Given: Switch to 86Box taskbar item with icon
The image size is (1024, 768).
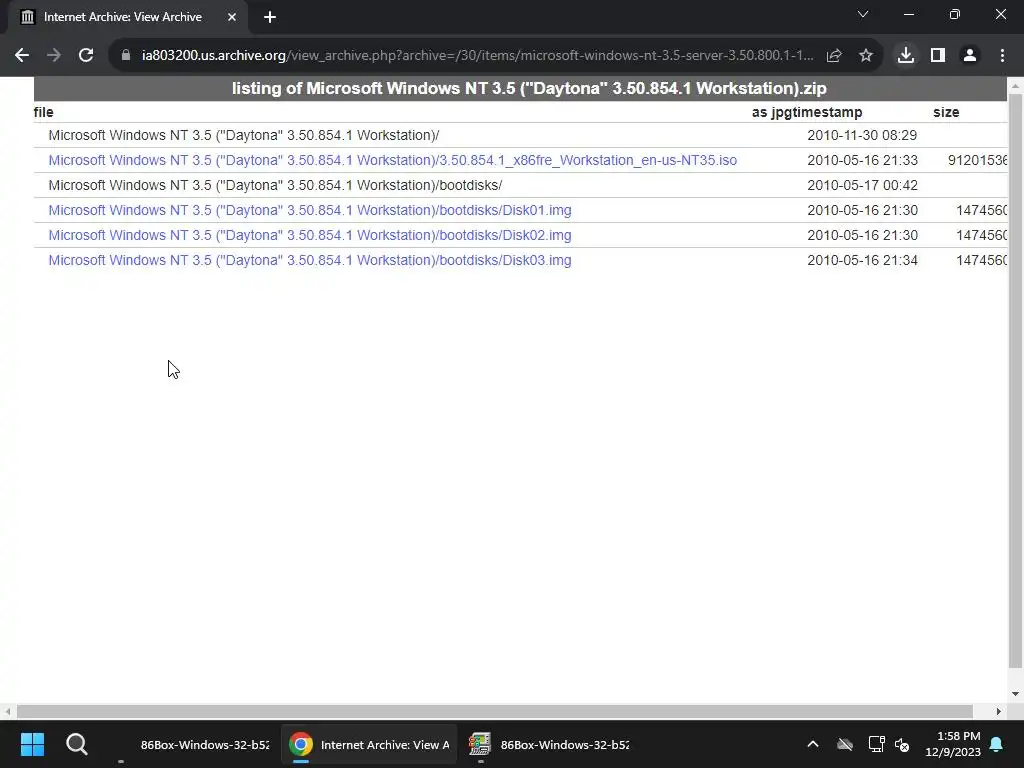Looking at the screenshot, I should point(549,744).
